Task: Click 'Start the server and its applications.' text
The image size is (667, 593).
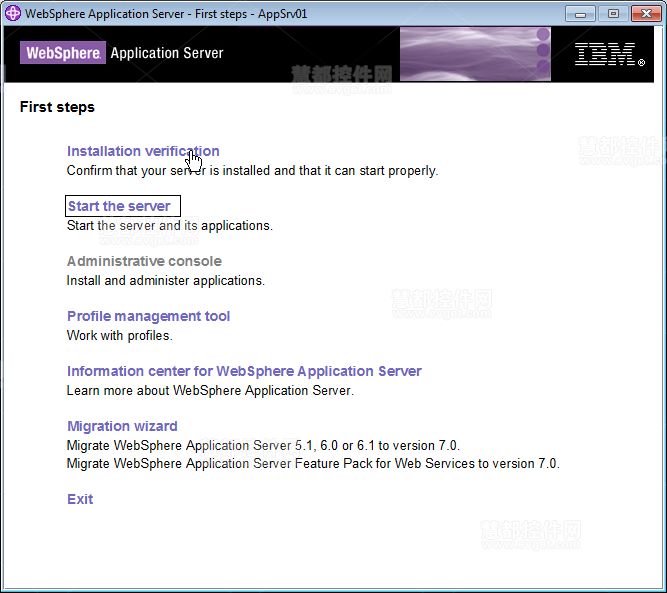Action: point(170,225)
